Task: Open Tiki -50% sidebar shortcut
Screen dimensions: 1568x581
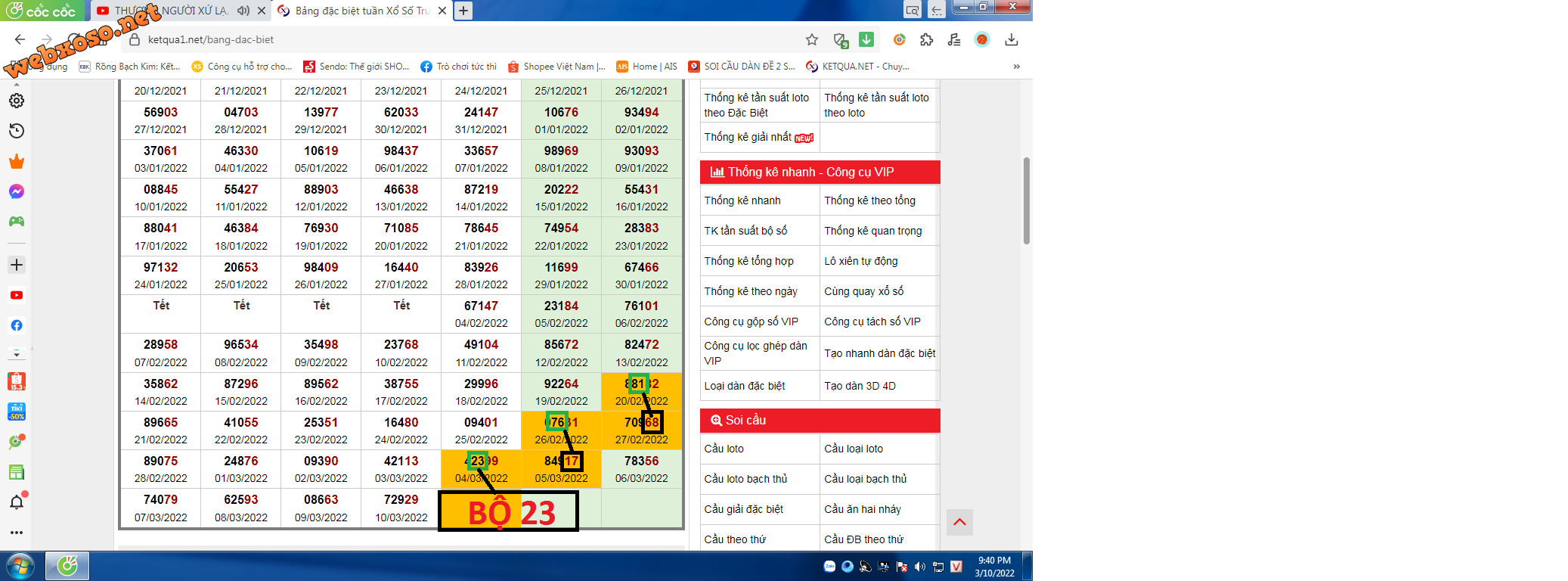Action: tap(17, 412)
